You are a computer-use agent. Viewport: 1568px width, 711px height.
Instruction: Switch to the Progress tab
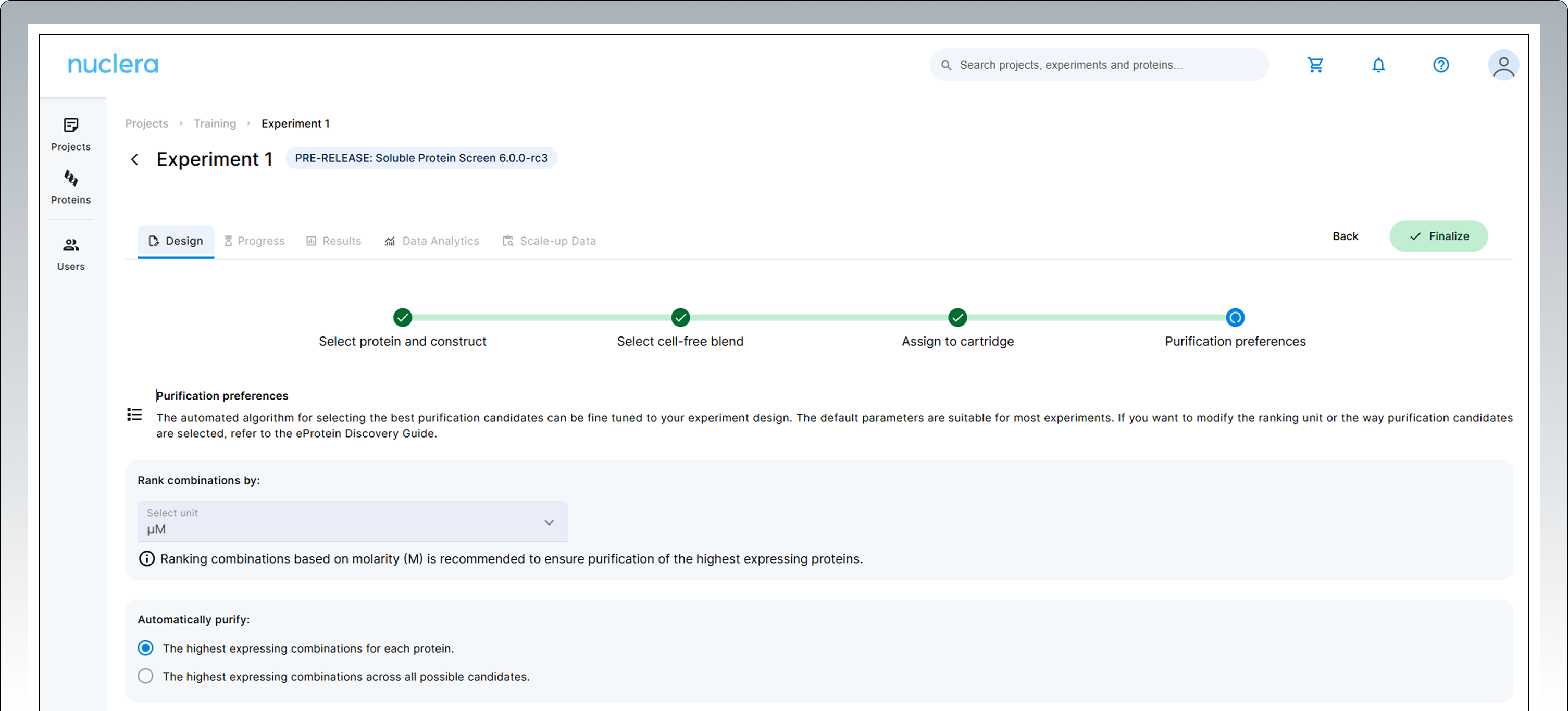pos(254,241)
